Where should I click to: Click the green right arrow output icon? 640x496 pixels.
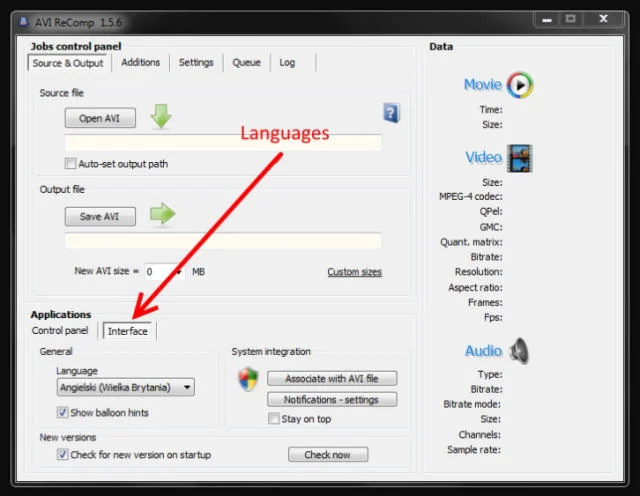(162, 214)
